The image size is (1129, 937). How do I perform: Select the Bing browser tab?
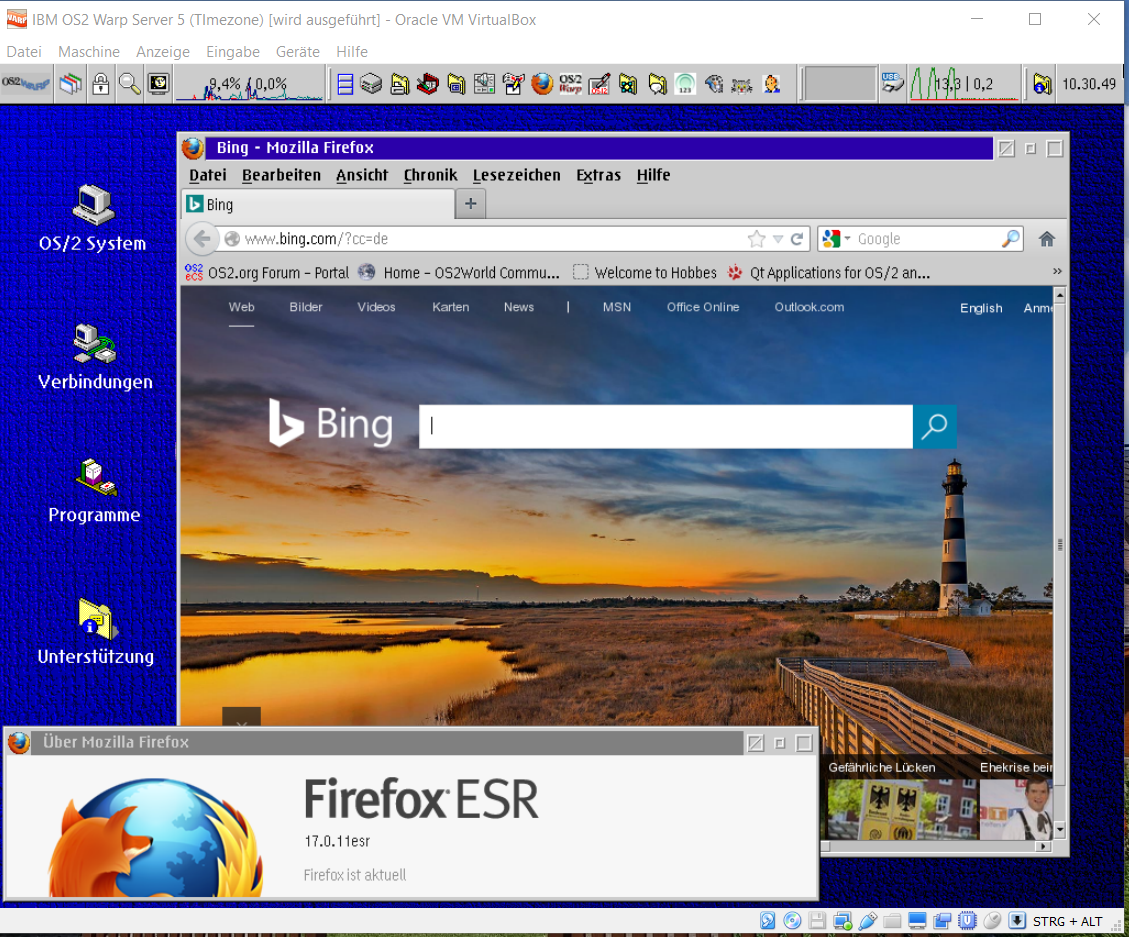319,205
